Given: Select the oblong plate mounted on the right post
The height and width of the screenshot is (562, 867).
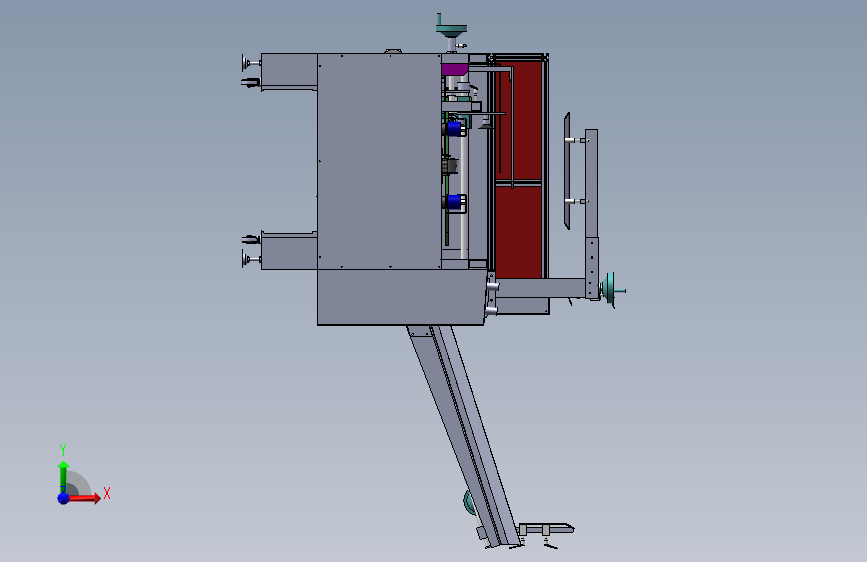Looking at the screenshot, I should (567, 170).
